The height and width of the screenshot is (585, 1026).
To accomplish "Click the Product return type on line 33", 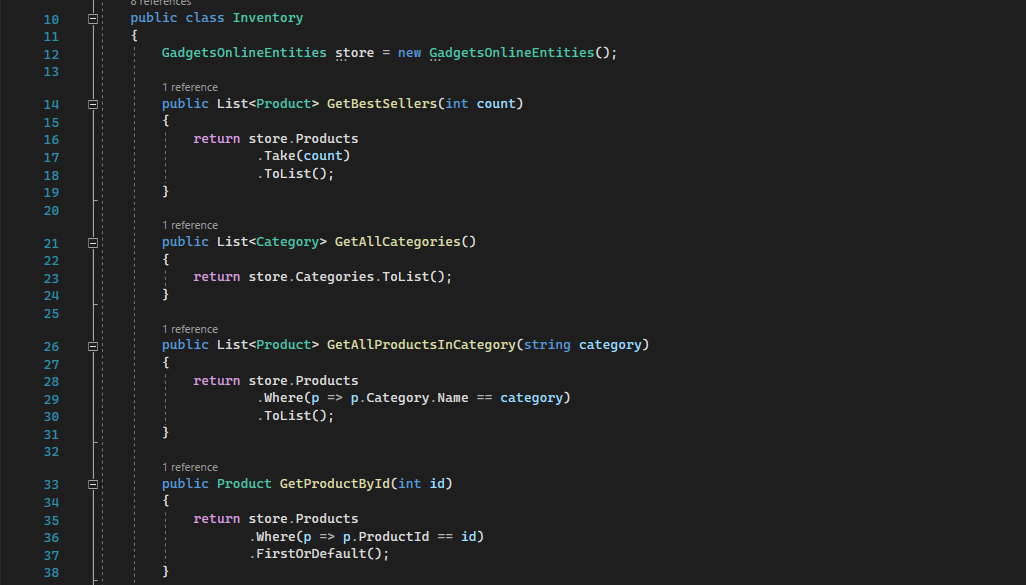I will point(244,484).
